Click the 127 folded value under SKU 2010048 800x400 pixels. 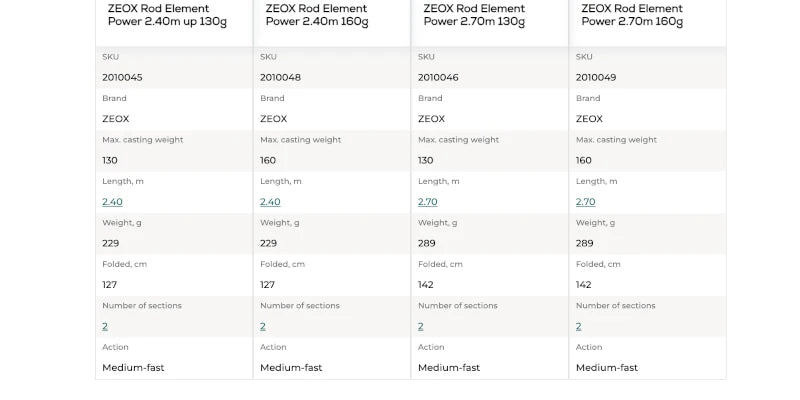(269, 285)
